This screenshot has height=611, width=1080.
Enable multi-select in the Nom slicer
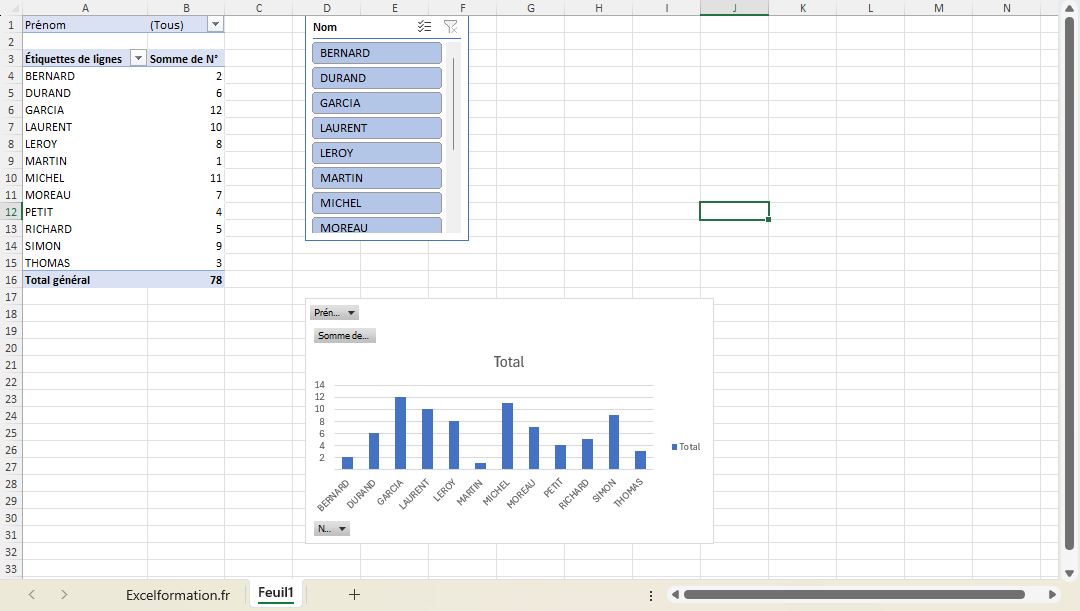click(424, 26)
